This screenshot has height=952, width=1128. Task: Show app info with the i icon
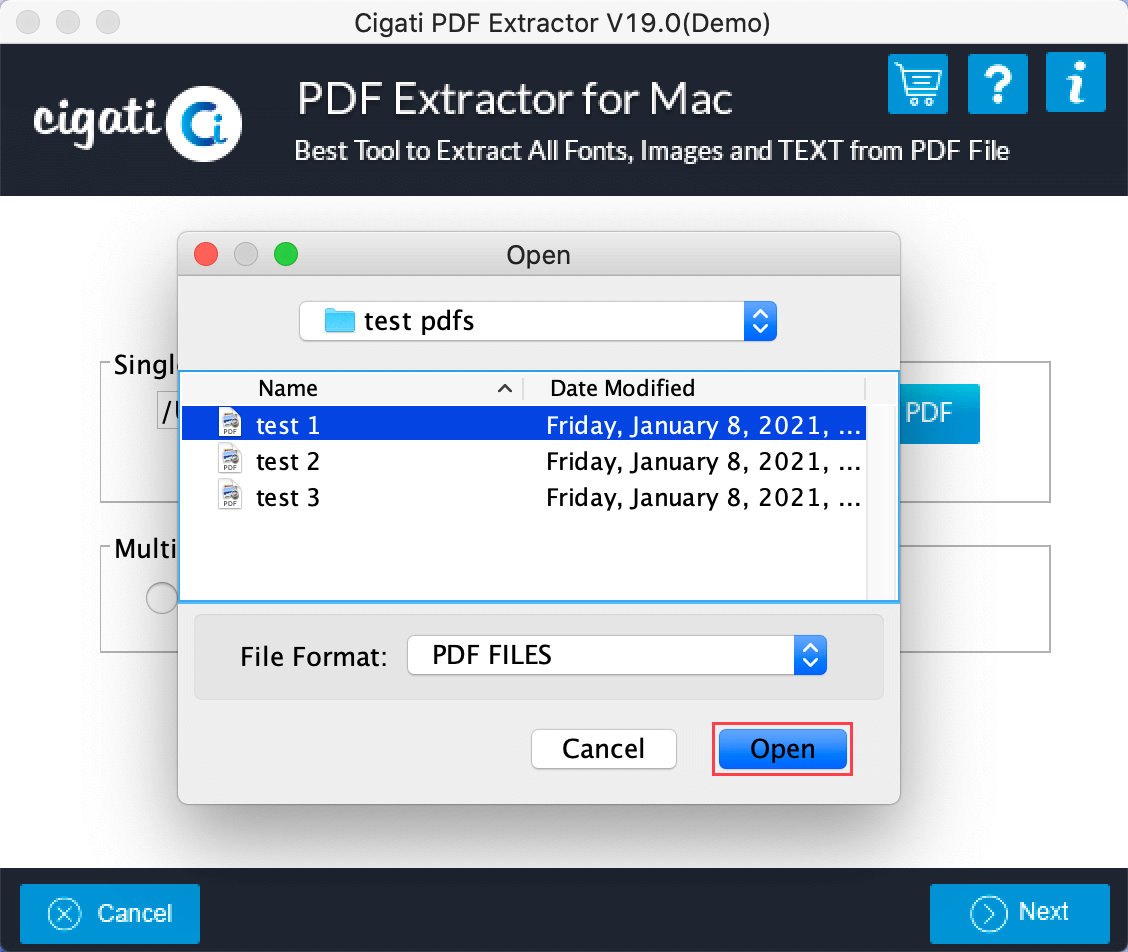[1075, 82]
